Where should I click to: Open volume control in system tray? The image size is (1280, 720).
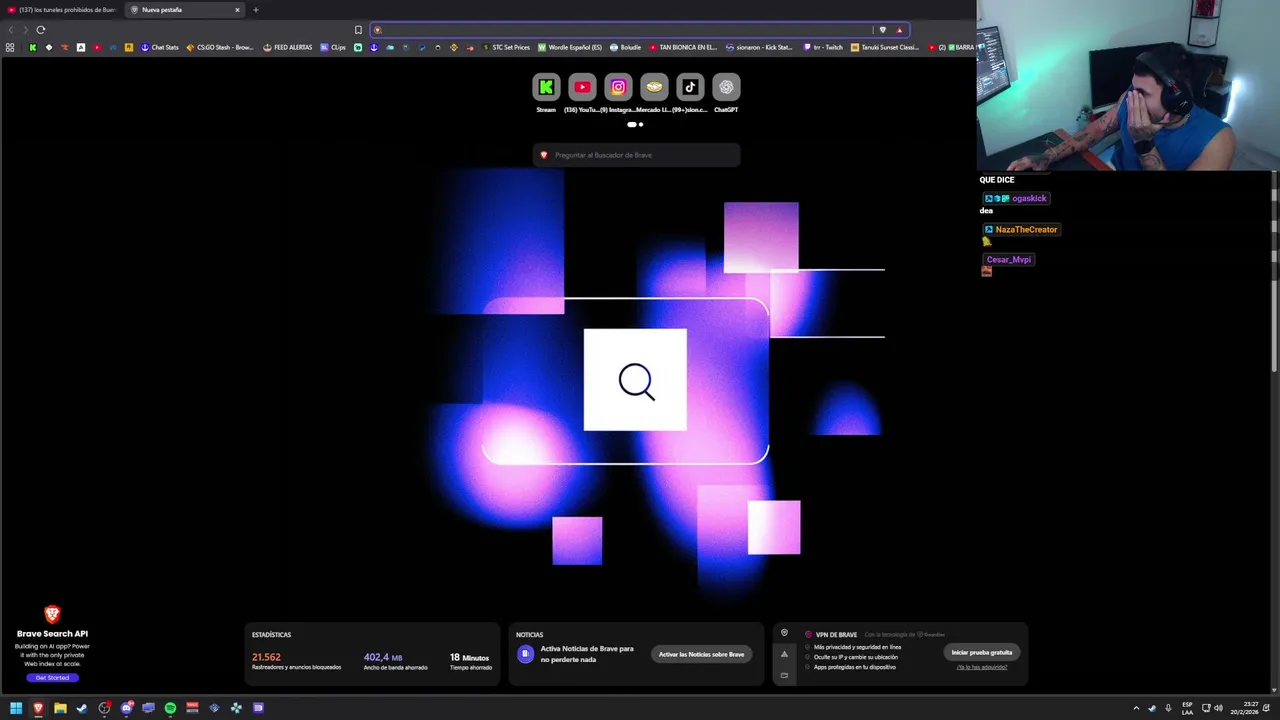pyautogui.click(x=1218, y=708)
